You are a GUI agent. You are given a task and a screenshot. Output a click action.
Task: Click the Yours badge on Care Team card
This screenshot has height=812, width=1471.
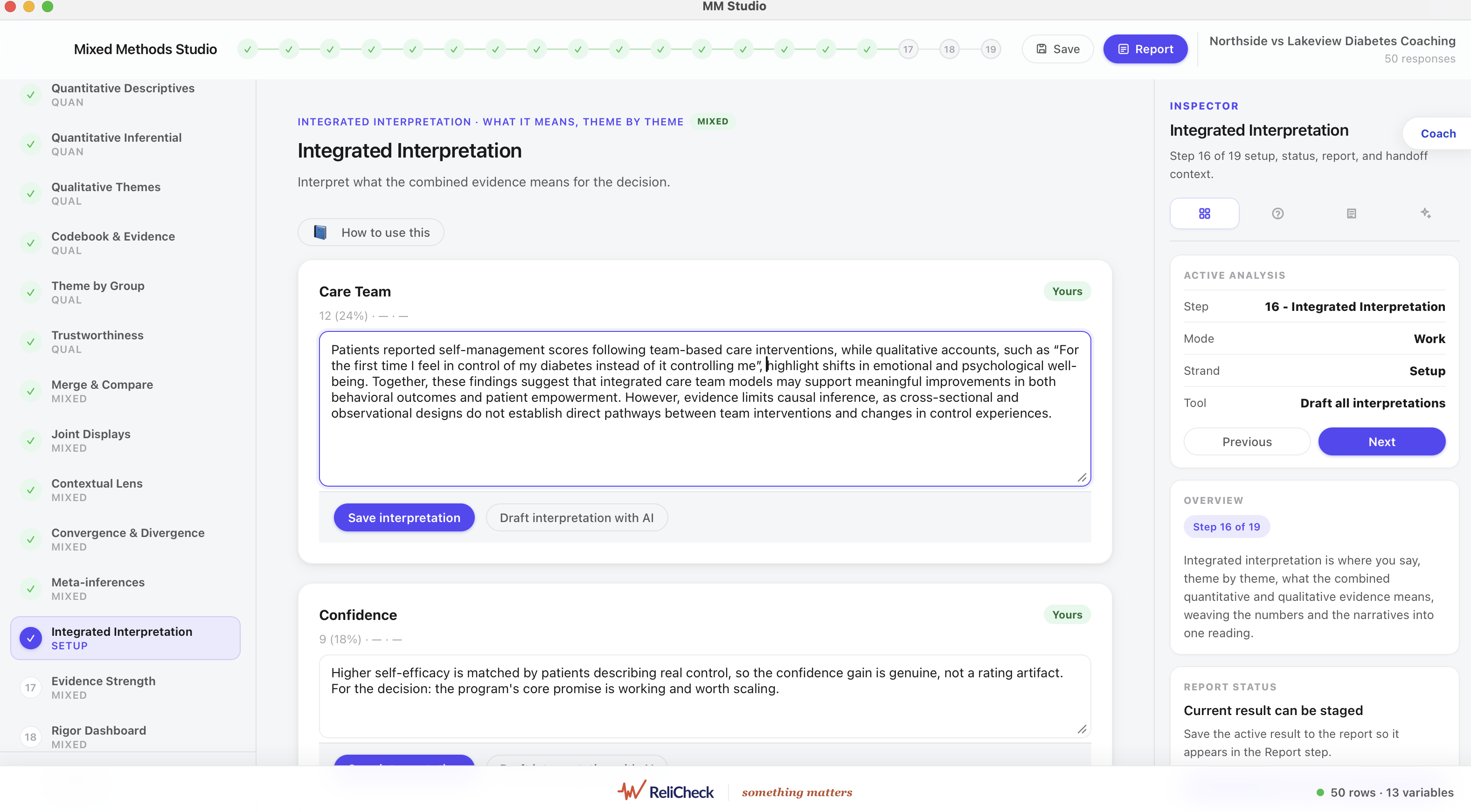tap(1067, 291)
